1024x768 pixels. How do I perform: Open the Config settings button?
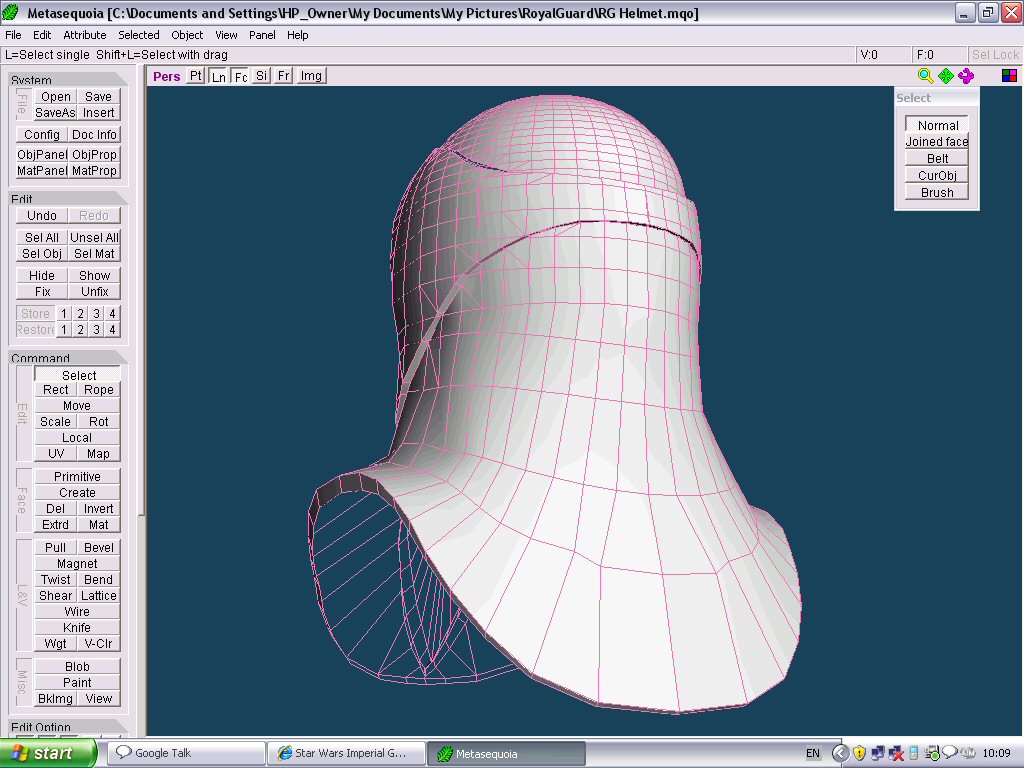coord(42,135)
